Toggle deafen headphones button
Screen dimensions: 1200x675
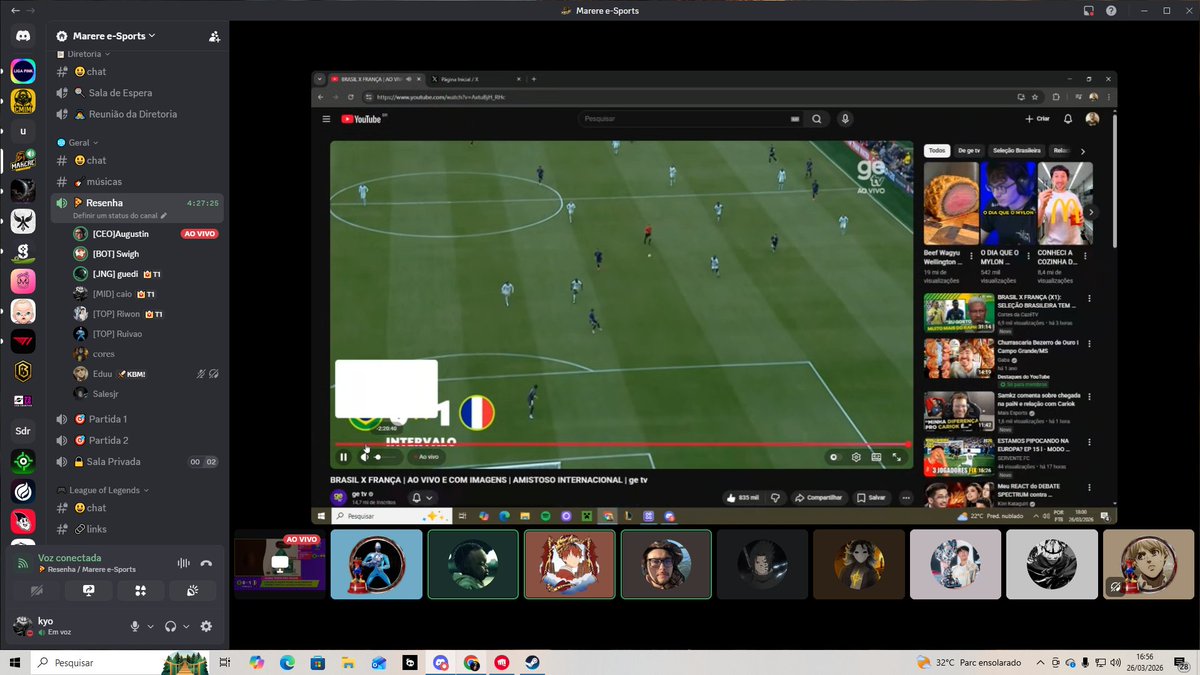(x=171, y=626)
